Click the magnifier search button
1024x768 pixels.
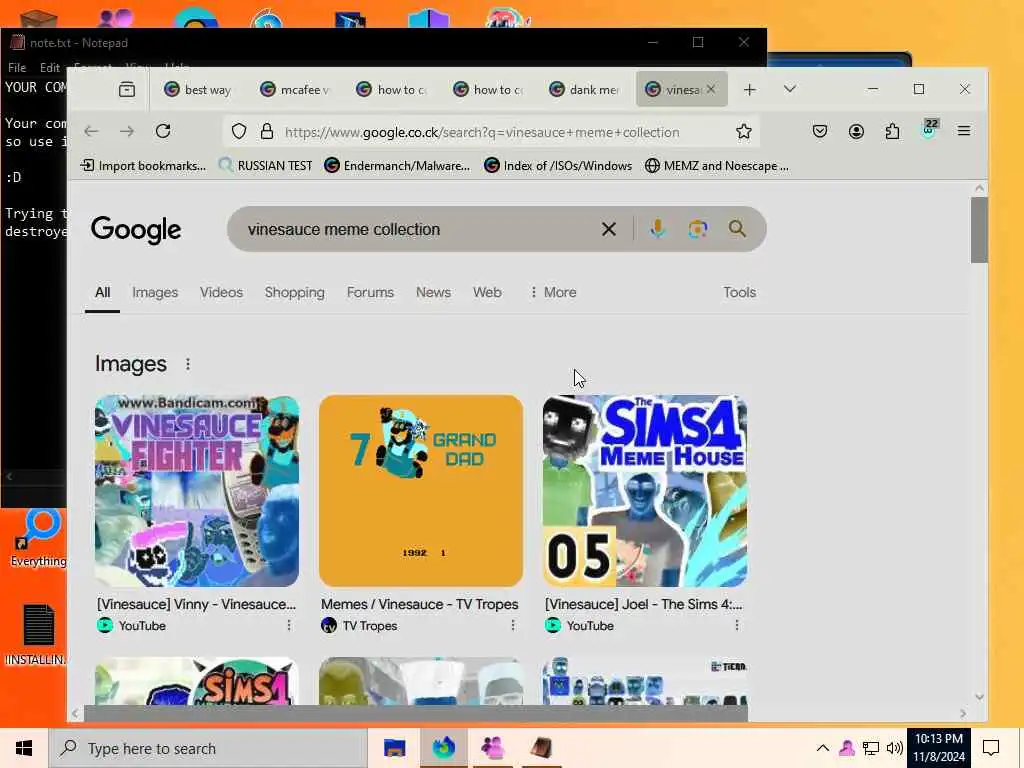(737, 229)
